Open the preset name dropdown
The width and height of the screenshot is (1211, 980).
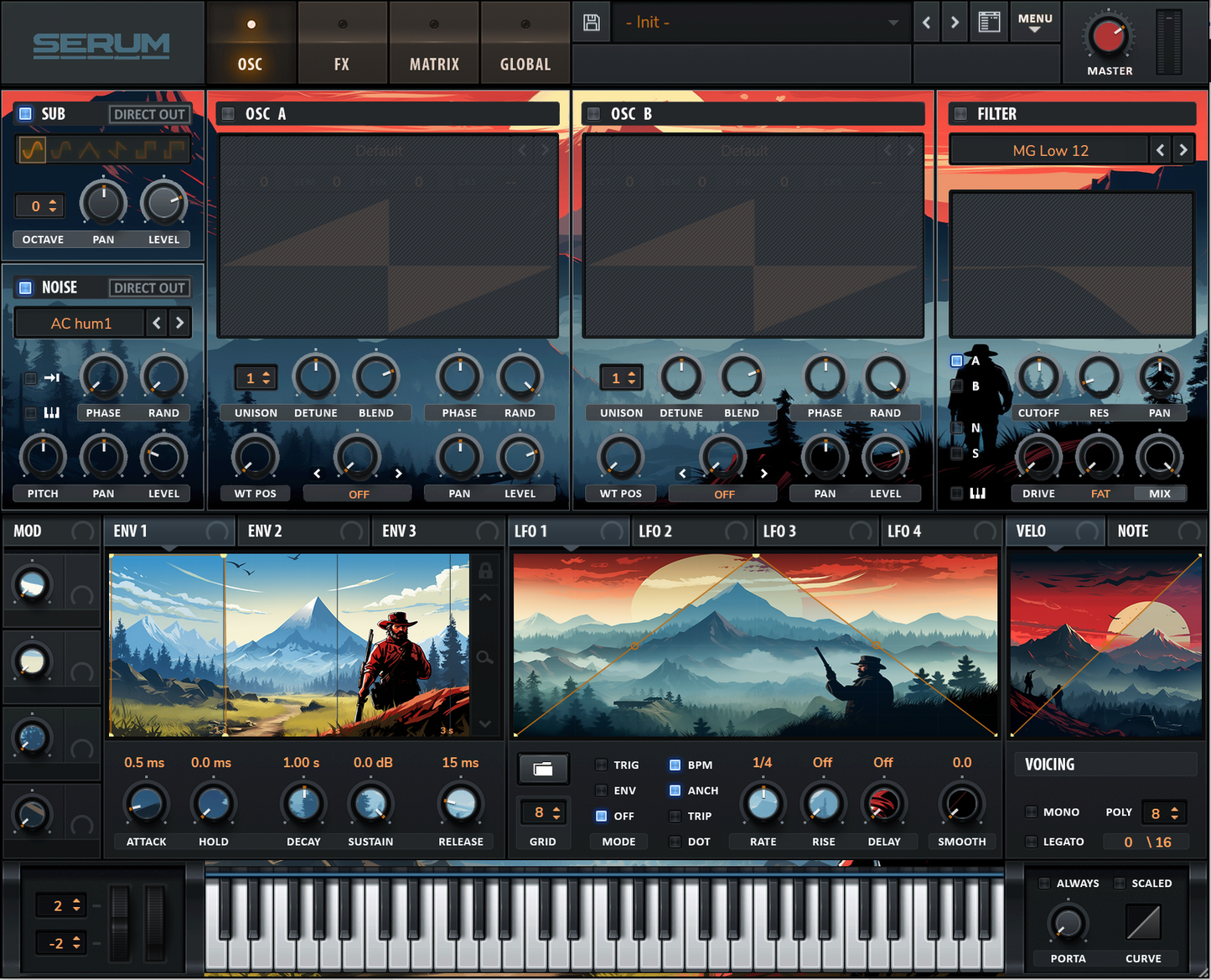click(x=761, y=23)
